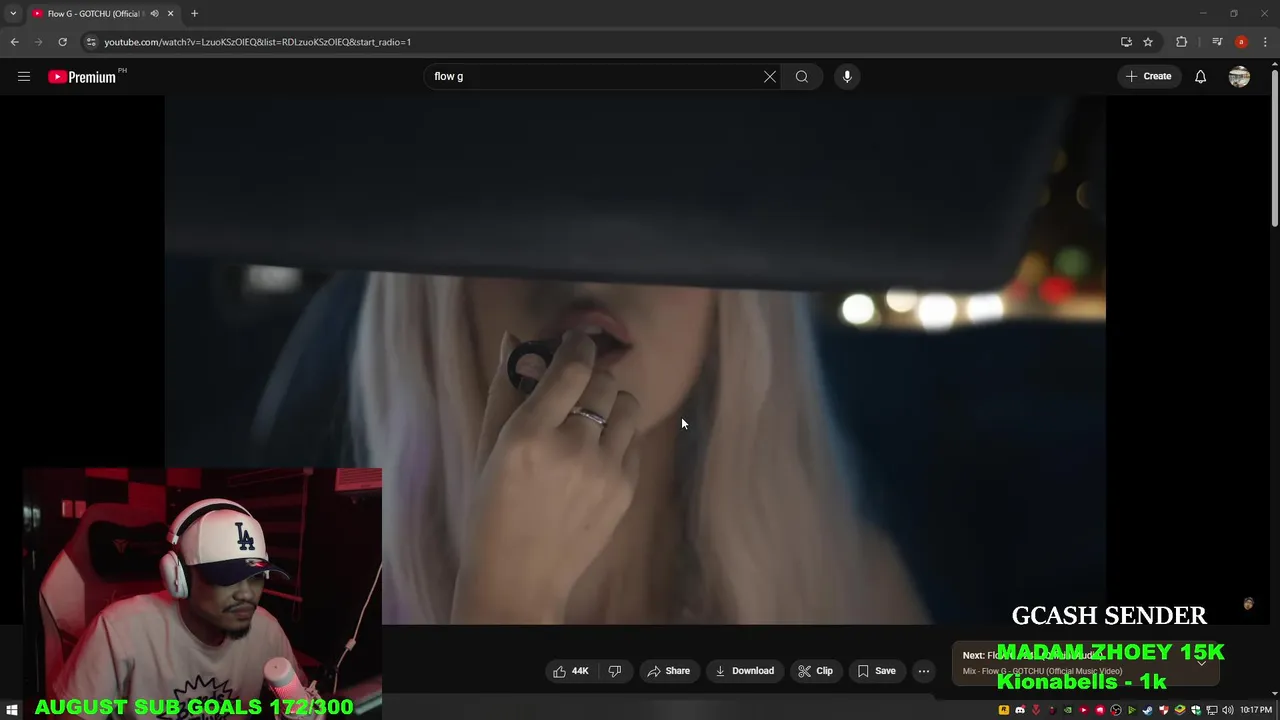Image resolution: width=1280 pixels, height=720 pixels.
Task: Create a Clip of the video
Action: 815,671
